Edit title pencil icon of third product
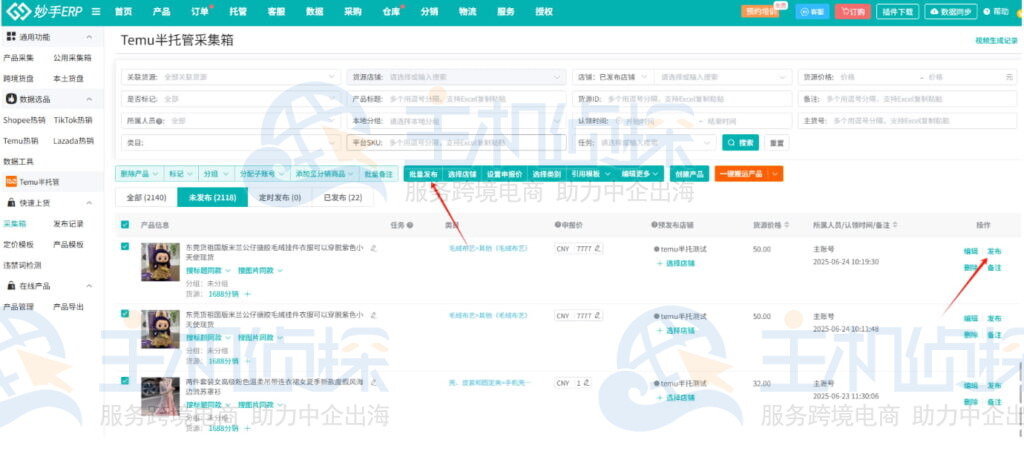Image resolution: width=1024 pixels, height=451 pixels. (374, 382)
